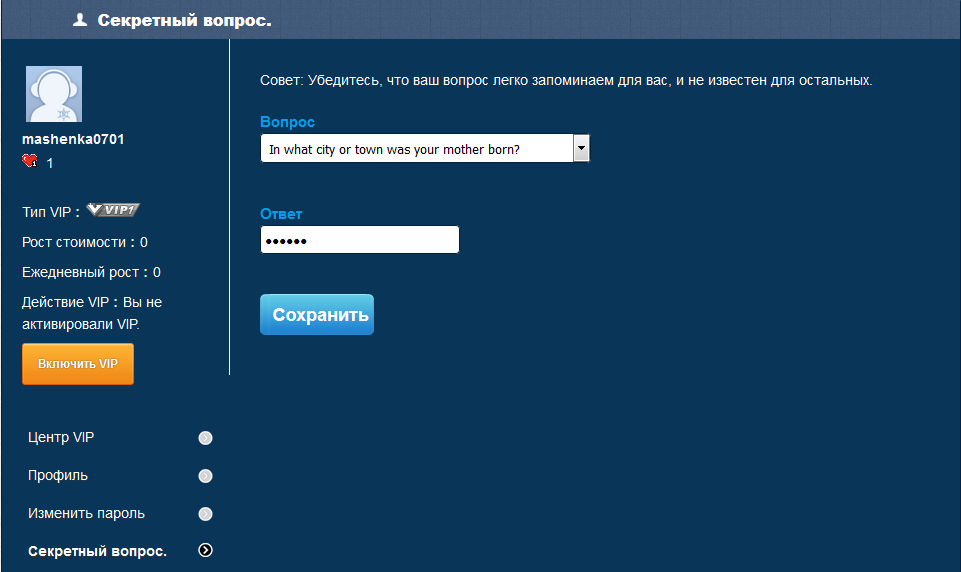Click the Ответ password answer field
961x572 pixels.
pyautogui.click(x=360, y=240)
